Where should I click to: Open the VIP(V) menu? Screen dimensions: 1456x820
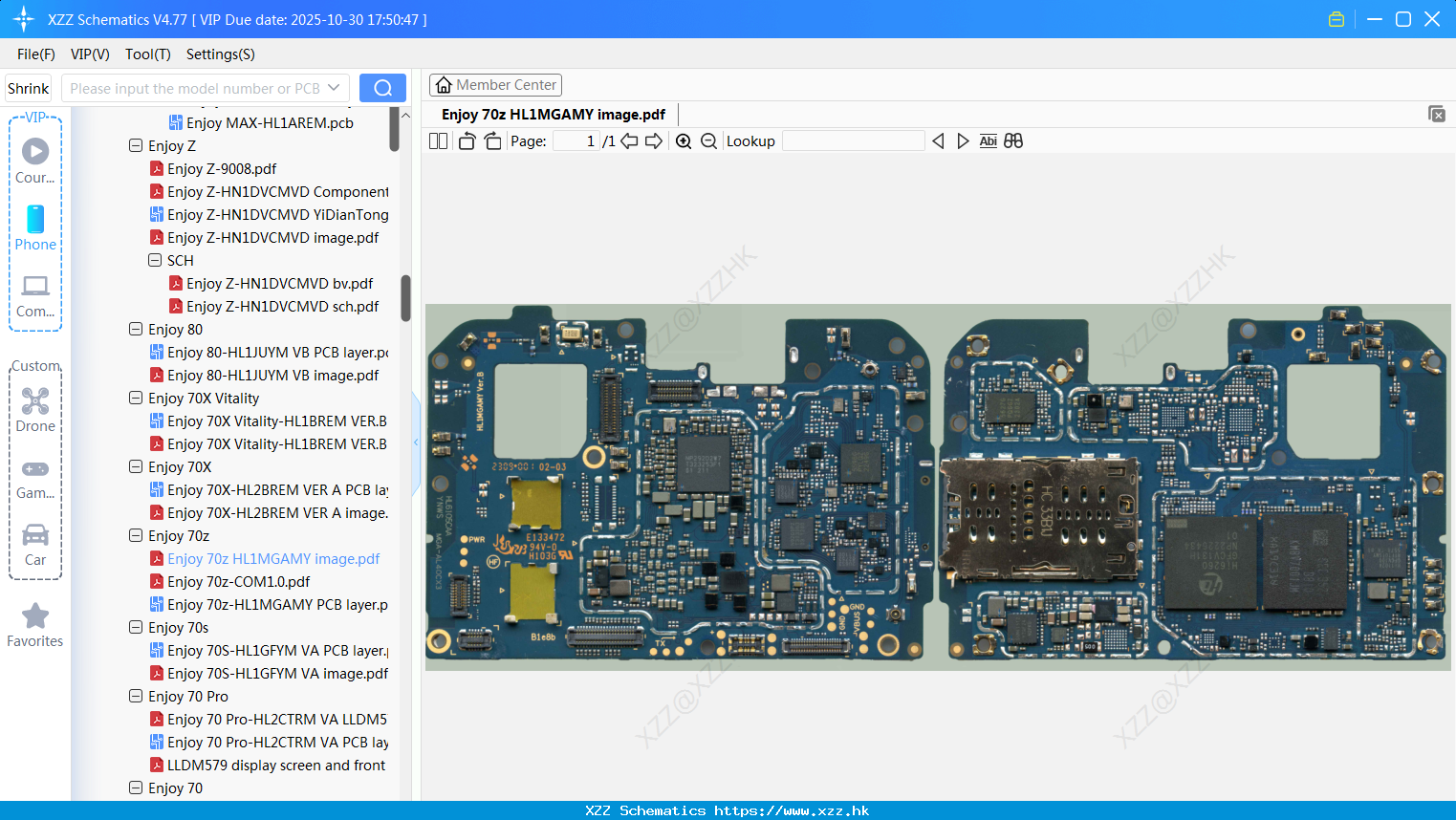pos(90,54)
